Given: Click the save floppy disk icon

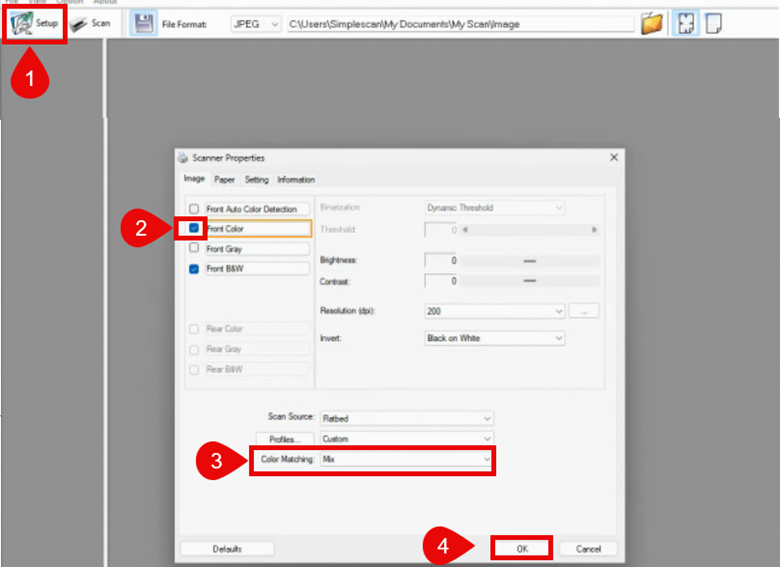Looking at the screenshot, I should click(144, 23).
